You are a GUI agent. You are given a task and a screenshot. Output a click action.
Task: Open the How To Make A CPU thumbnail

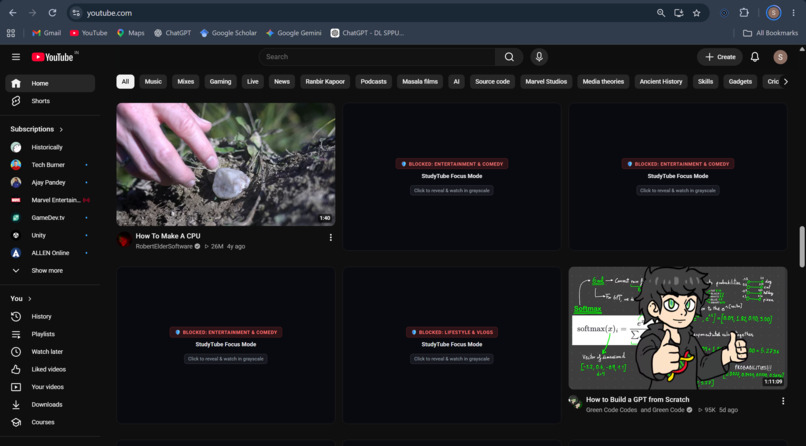[226, 164]
